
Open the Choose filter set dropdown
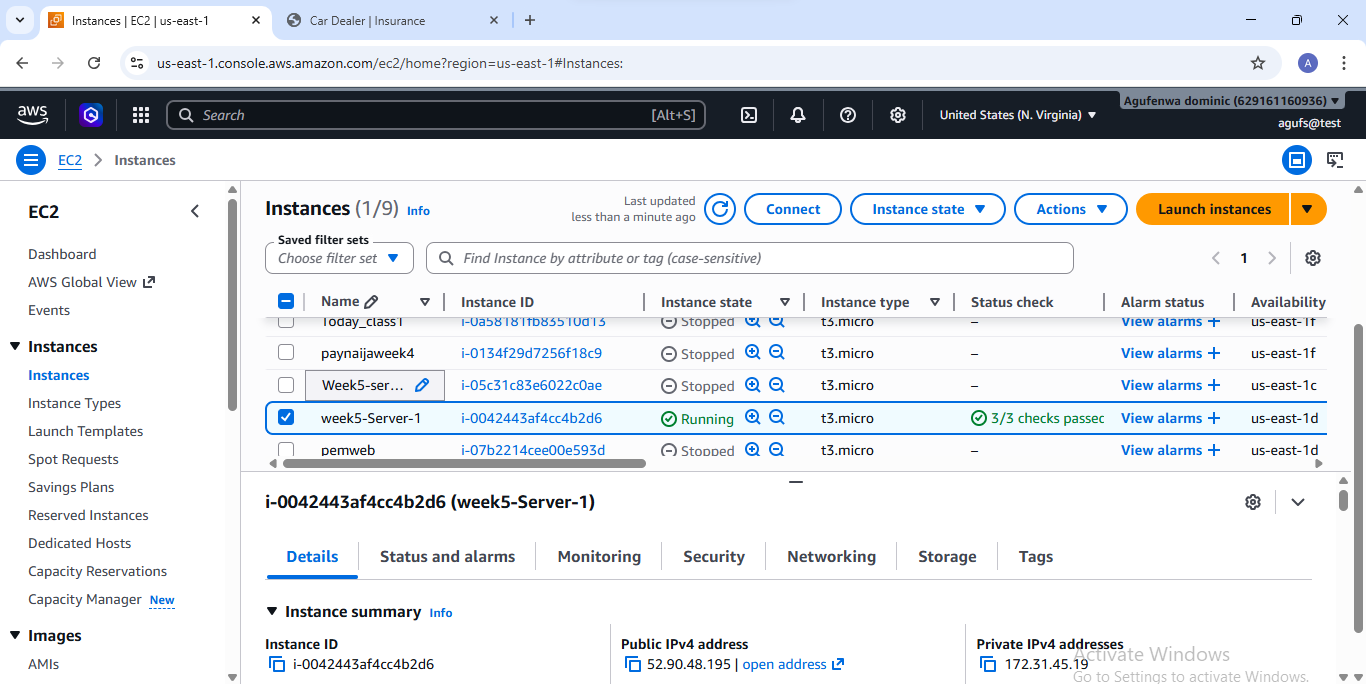339,257
